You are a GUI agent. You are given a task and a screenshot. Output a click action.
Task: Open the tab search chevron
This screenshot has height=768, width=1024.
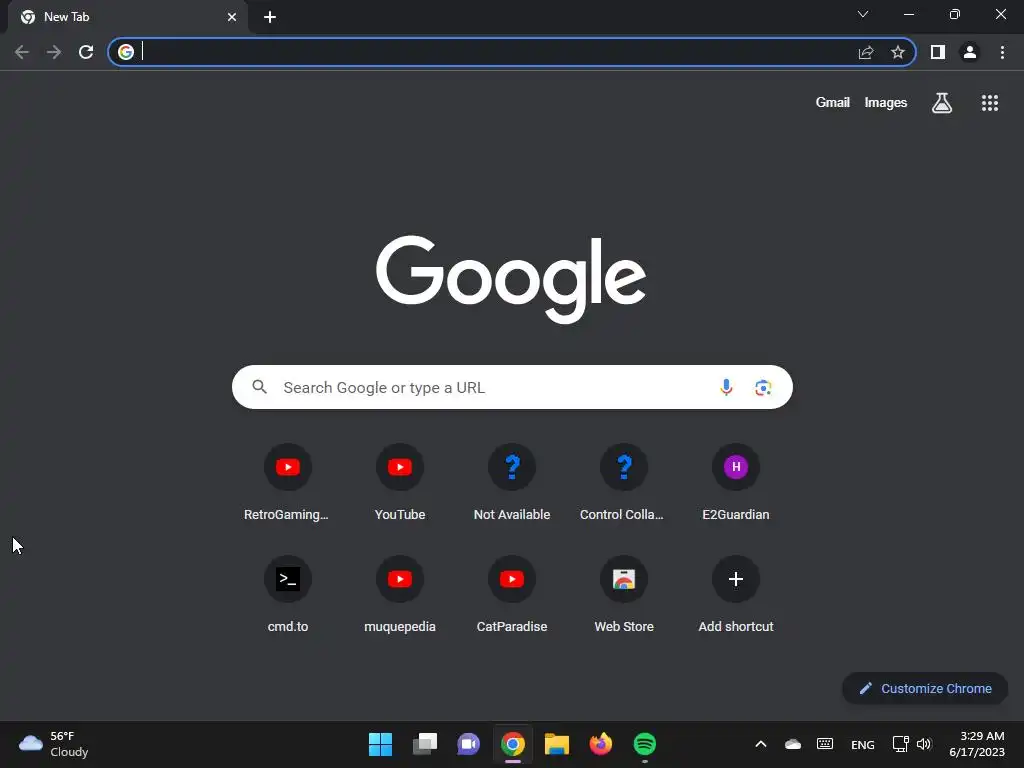[863, 14]
